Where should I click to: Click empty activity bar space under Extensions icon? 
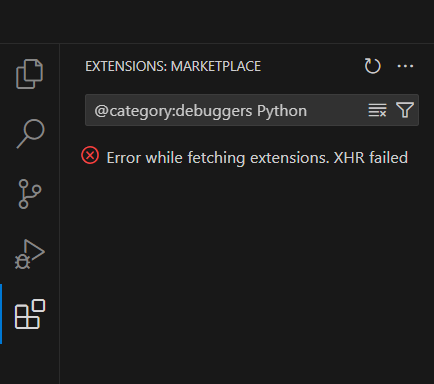(x=30, y=363)
